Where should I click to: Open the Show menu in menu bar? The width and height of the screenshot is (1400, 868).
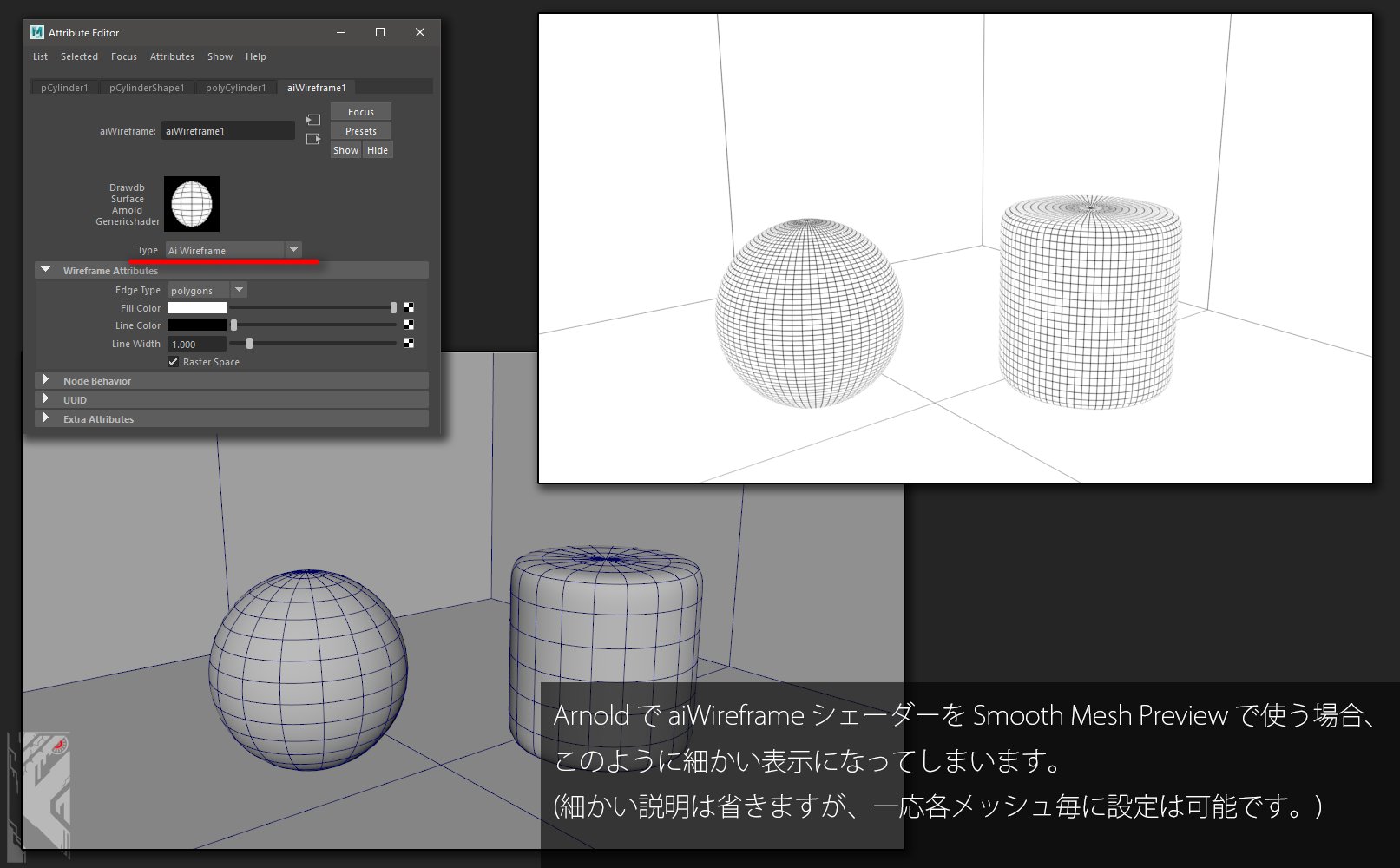[220, 56]
